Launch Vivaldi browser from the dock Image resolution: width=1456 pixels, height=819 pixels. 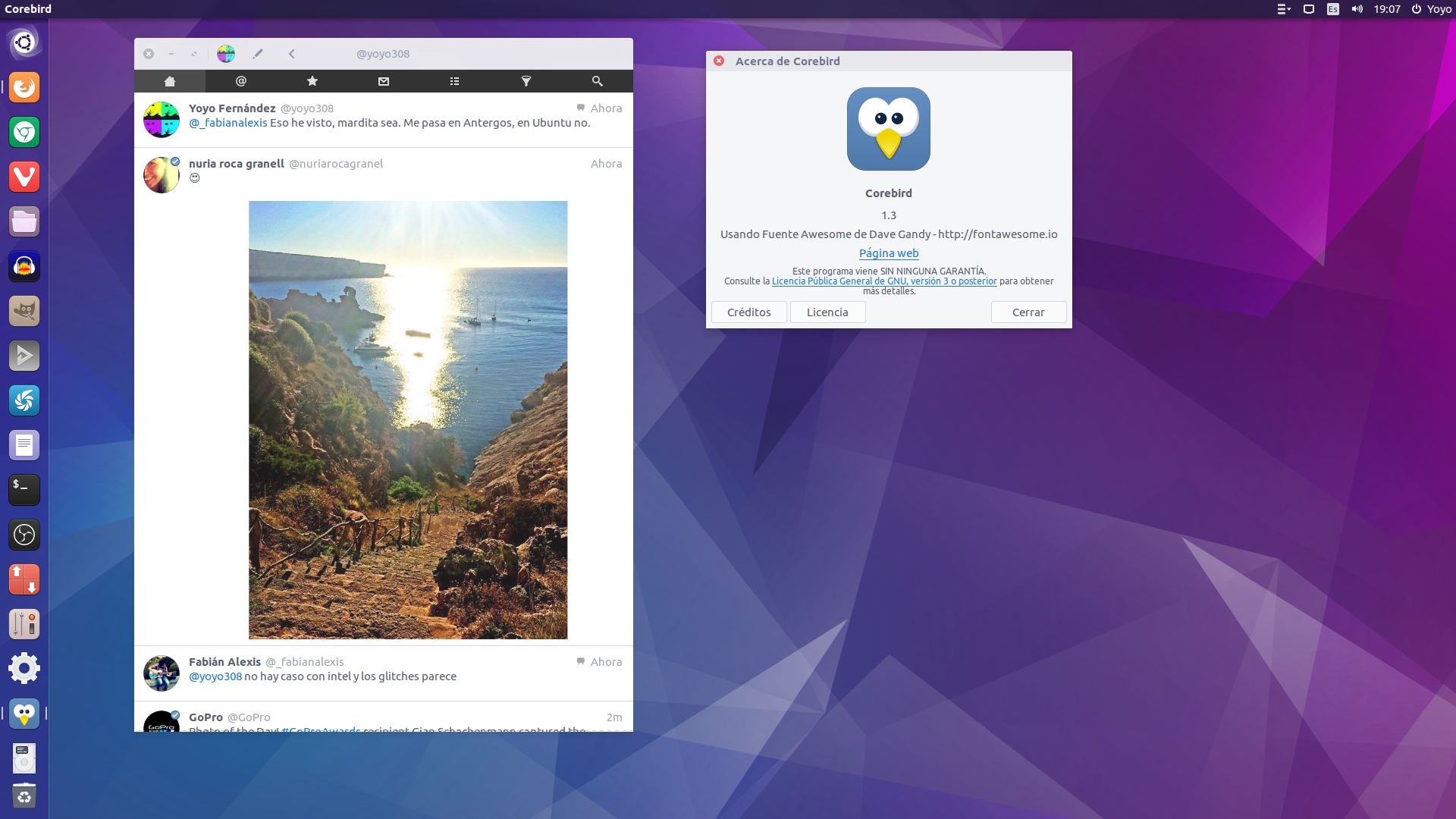click(24, 177)
